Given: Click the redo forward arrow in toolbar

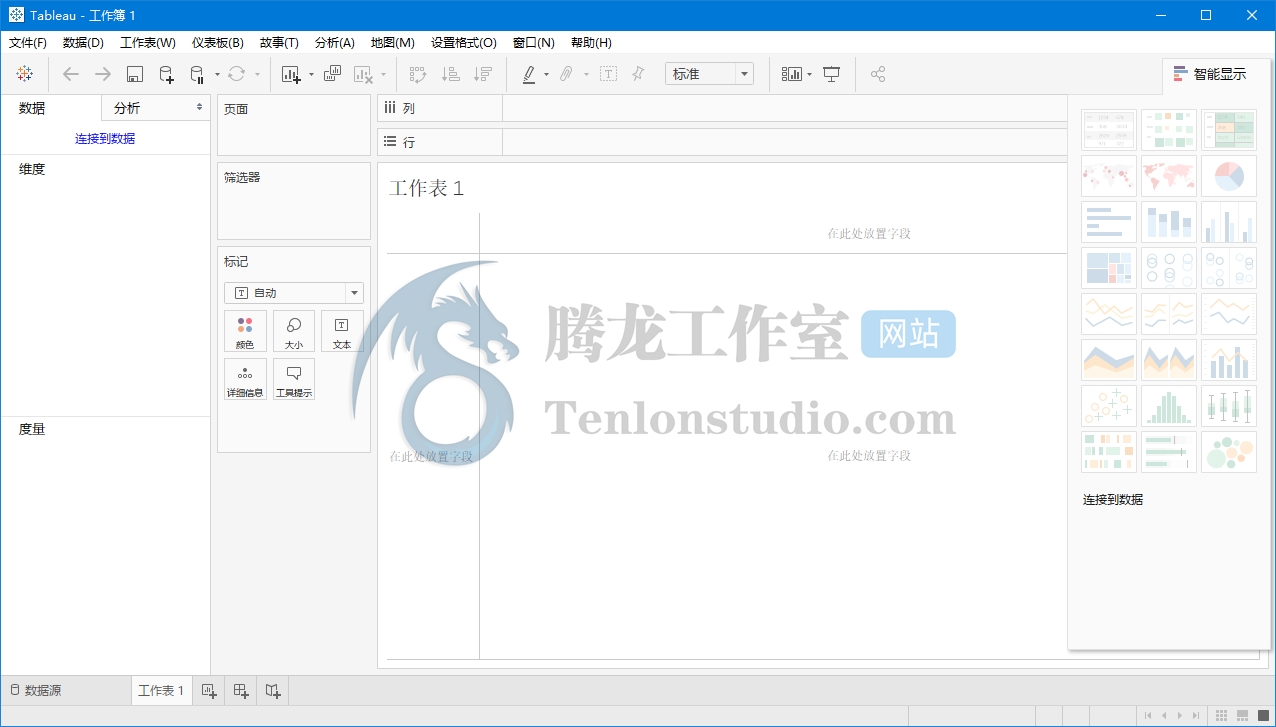Looking at the screenshot, I should 102,74.
